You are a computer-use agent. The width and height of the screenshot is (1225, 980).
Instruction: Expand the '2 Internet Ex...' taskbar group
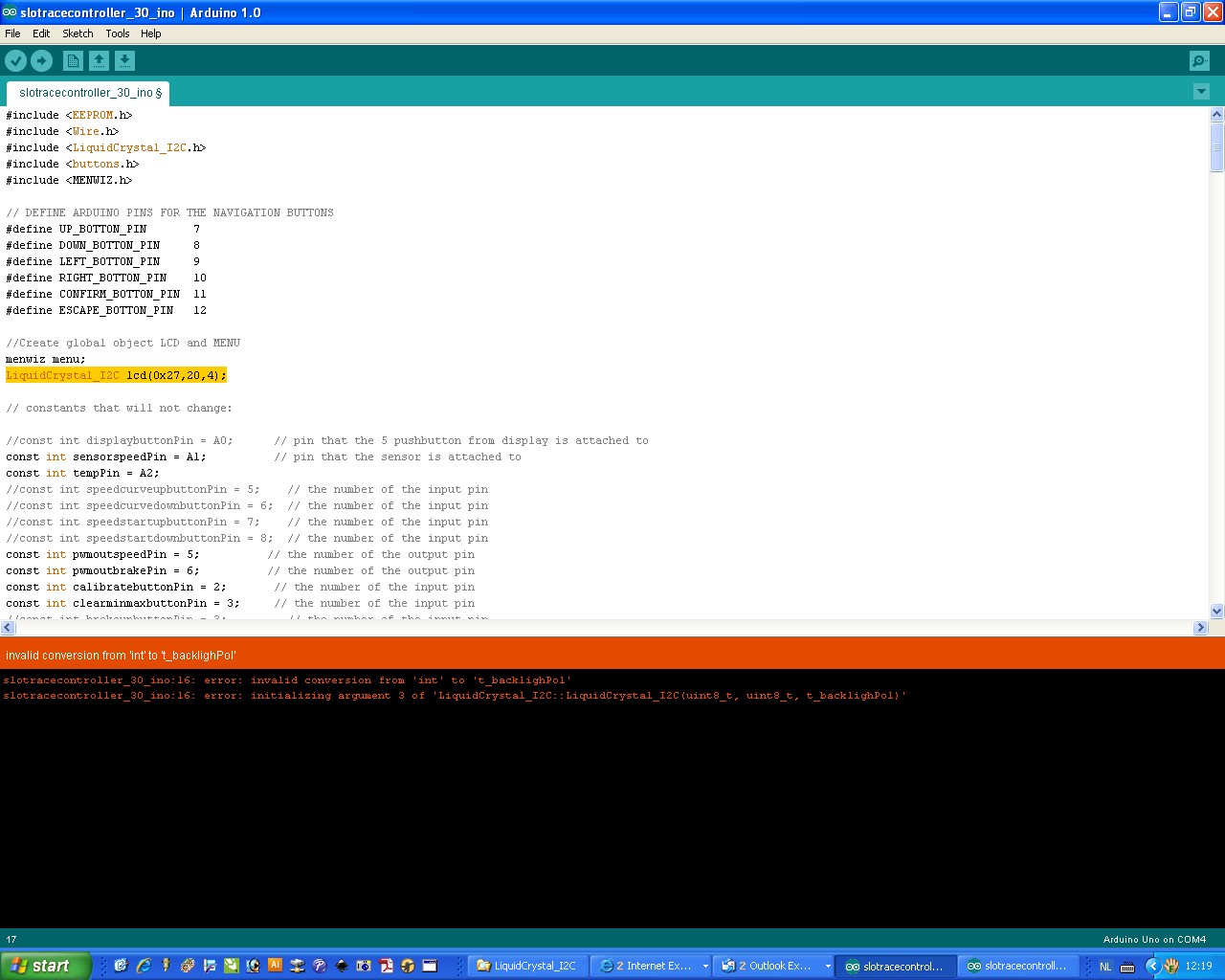(x=651, y=966)
